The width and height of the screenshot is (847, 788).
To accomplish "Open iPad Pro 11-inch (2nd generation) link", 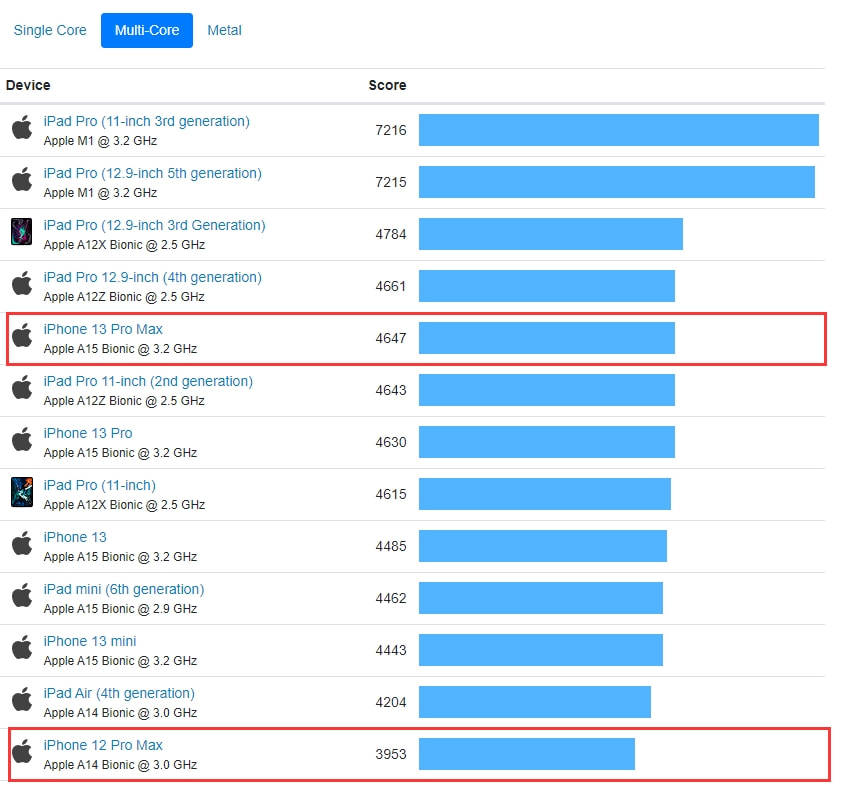I will (148, 381).
